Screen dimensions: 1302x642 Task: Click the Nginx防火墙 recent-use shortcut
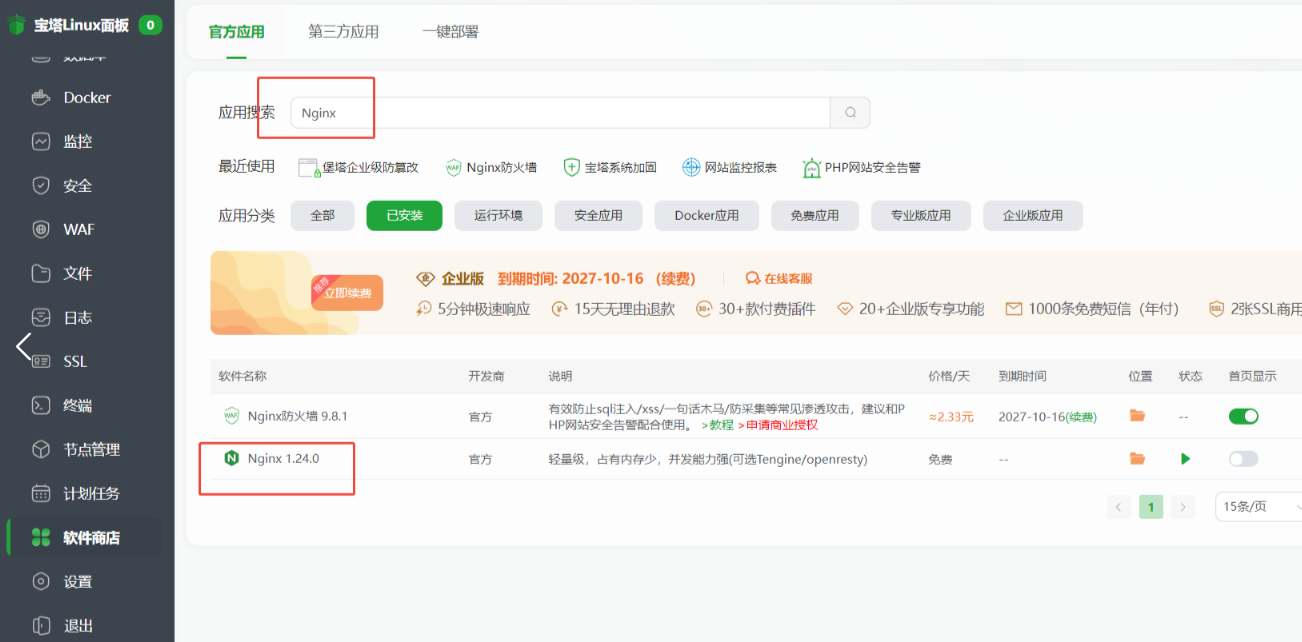[491, 168]
